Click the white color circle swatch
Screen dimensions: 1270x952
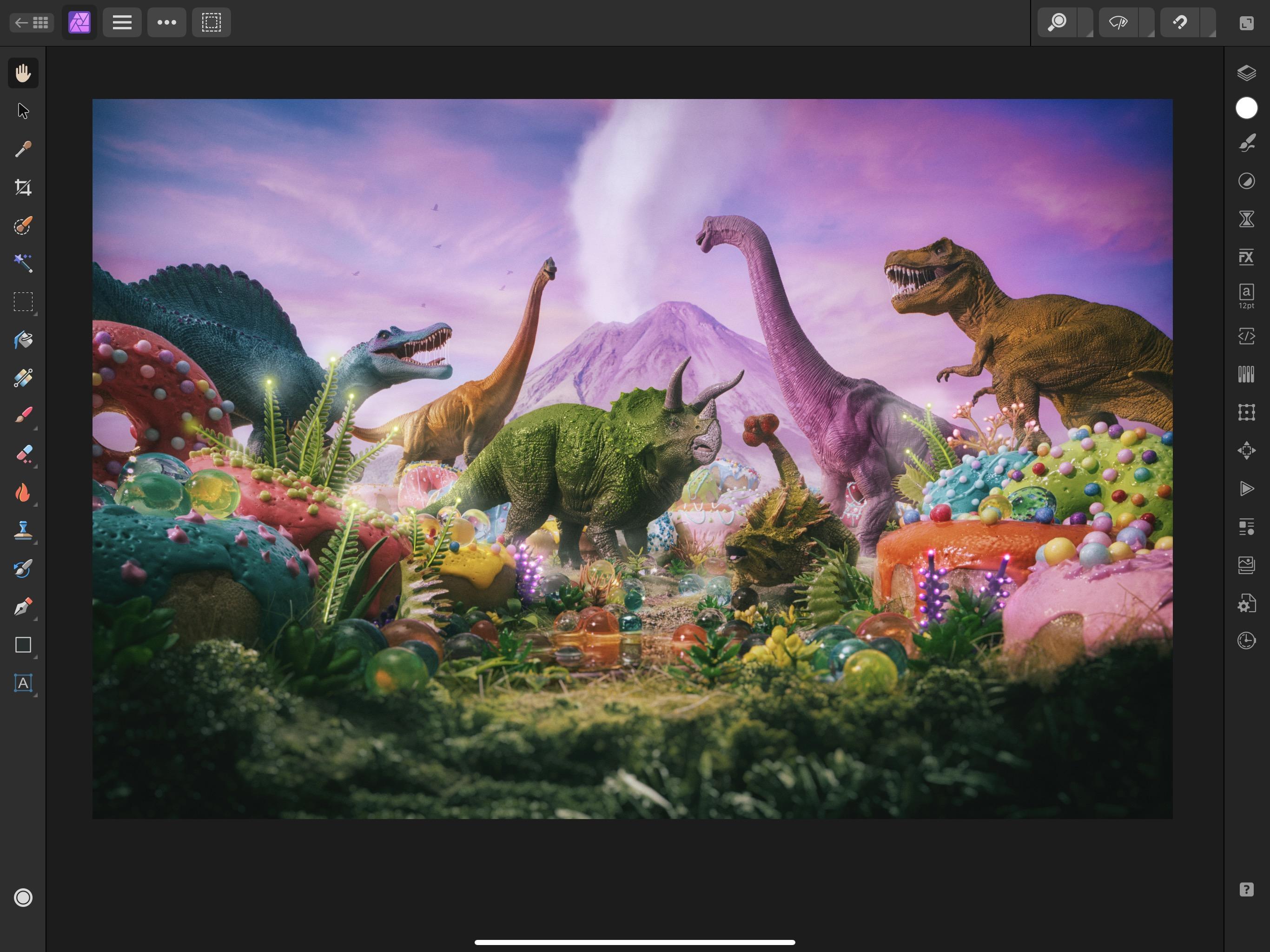coord(1247,108)
